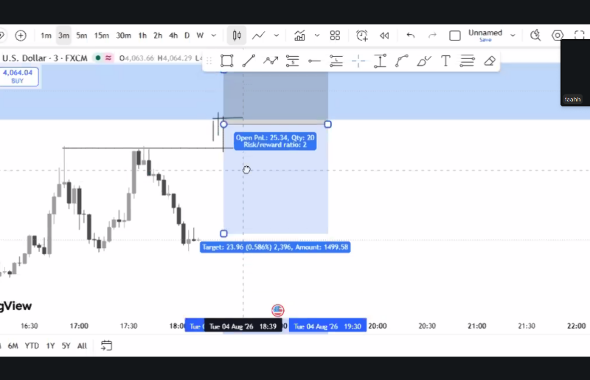Click the Tue 04 Aug '26 19:30 time label
This screenshot has height=380, width=590.
point(328,326)
